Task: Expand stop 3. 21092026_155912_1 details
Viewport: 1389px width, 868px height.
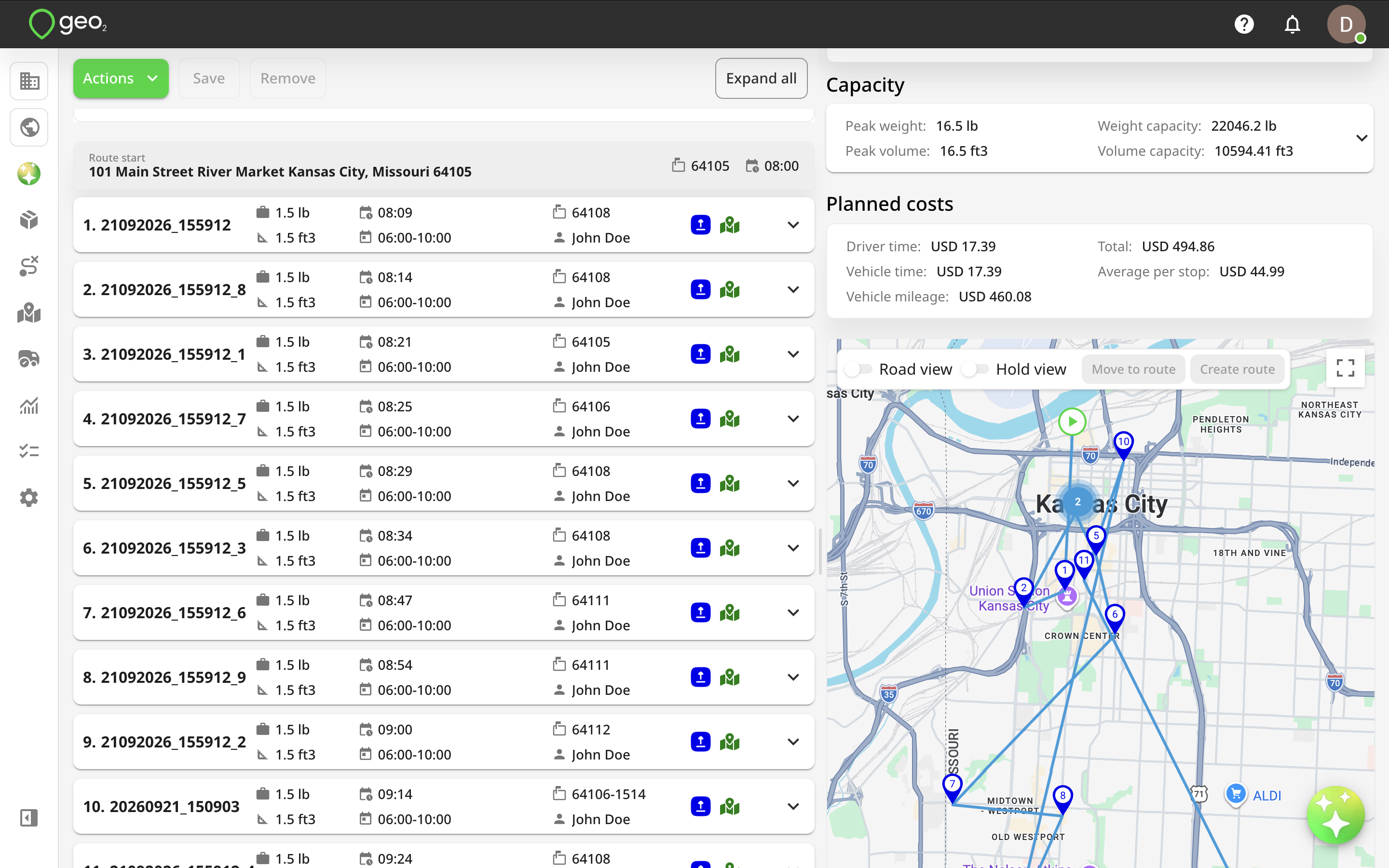Action: click(793, 354)
